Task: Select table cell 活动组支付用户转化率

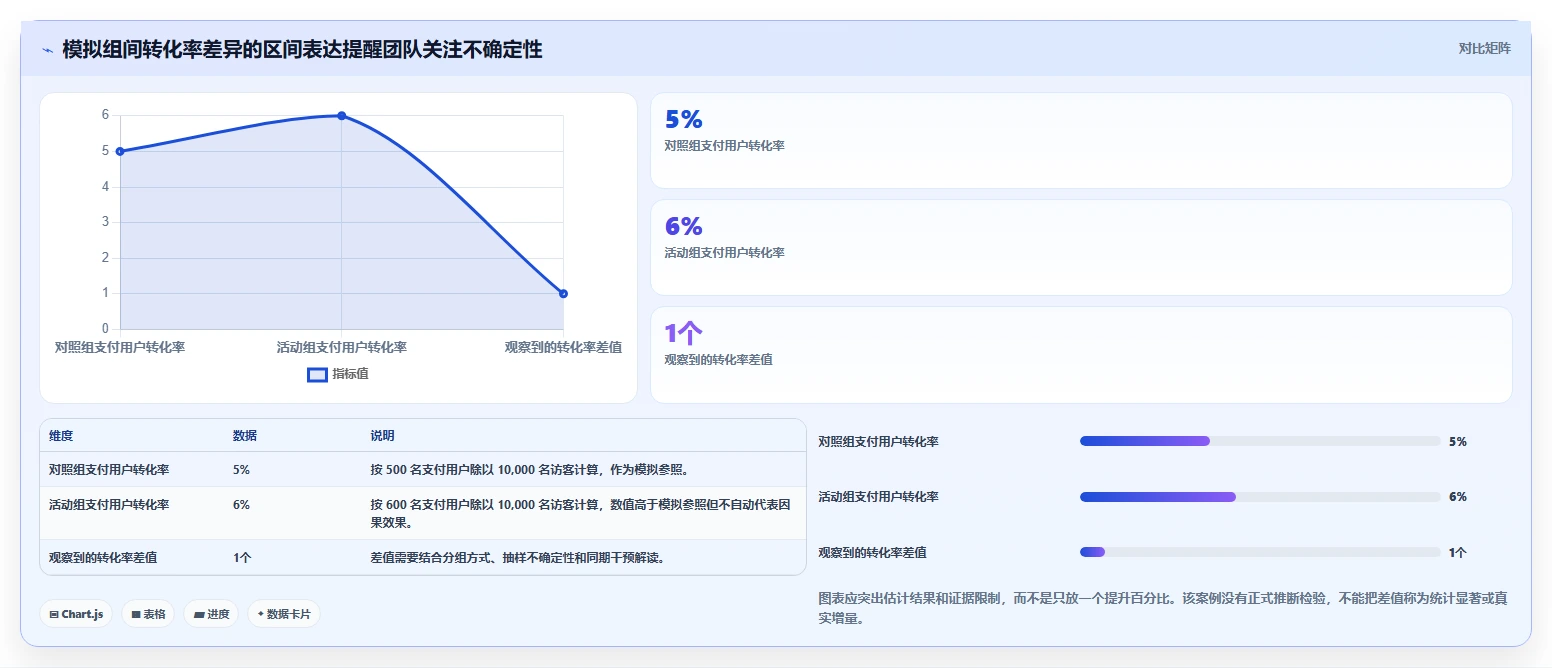Action: pos(109,505)
